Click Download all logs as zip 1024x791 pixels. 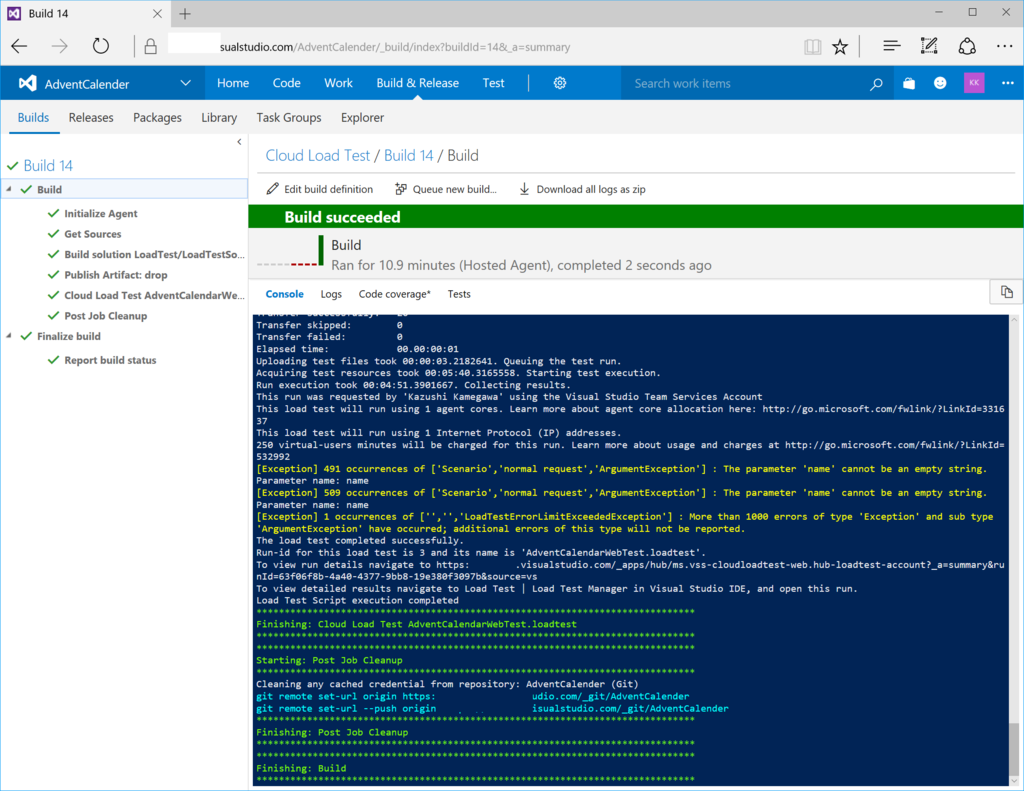pos(582,189)
